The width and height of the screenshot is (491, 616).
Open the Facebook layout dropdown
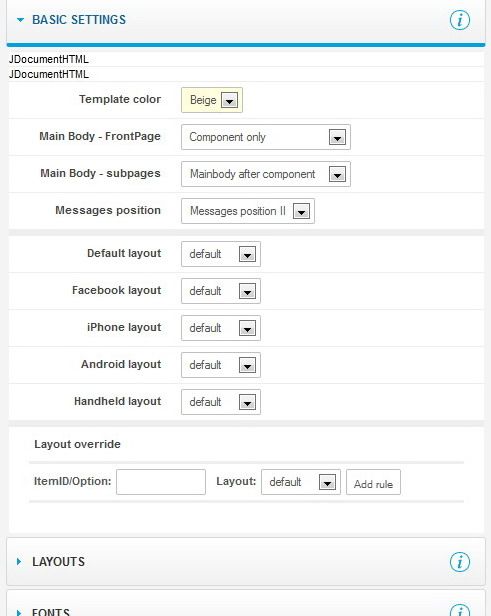(221, 291)
